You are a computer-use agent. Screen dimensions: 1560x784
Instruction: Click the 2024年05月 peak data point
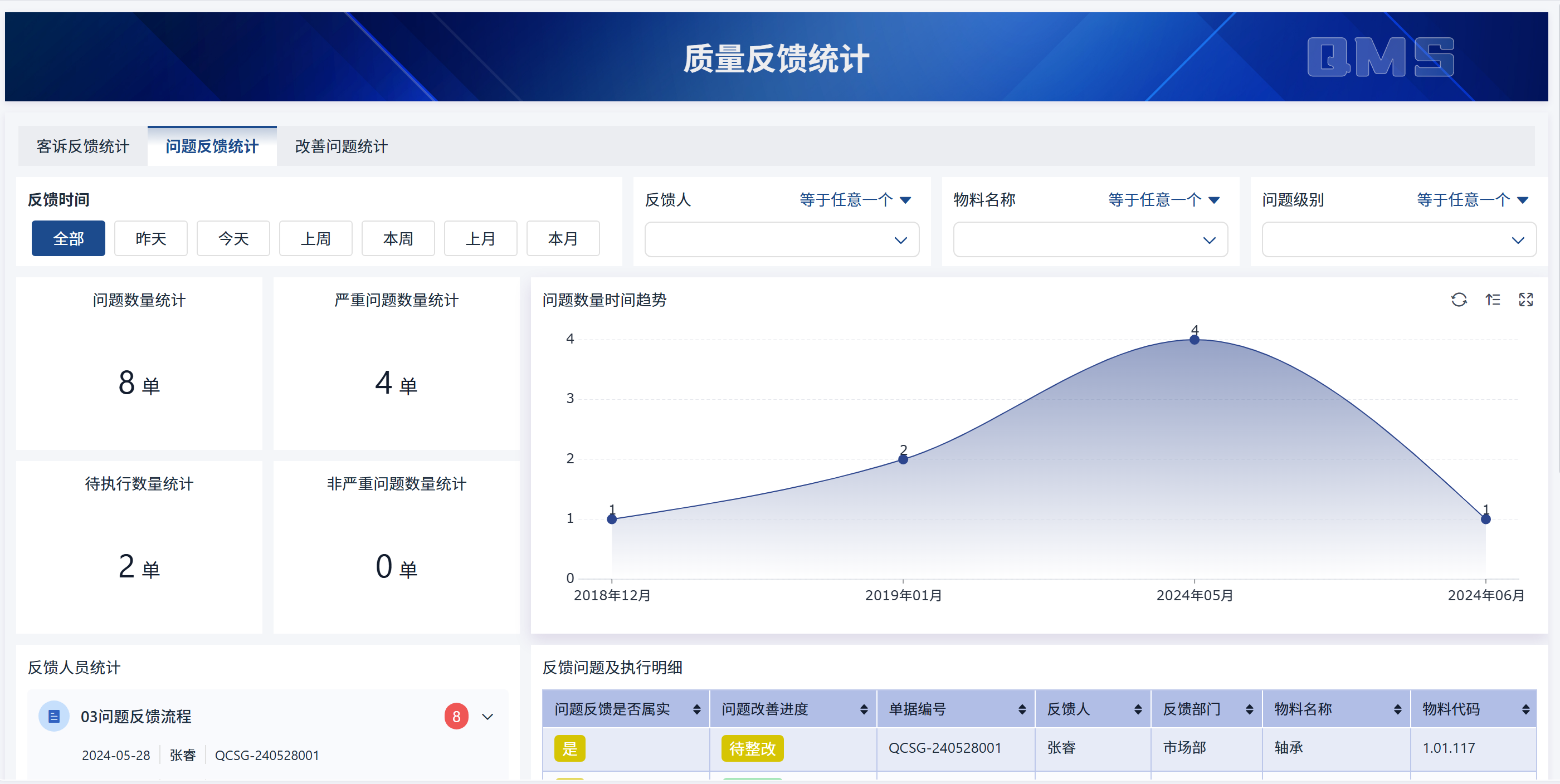pyautogui.click(x=1194, y=340)
